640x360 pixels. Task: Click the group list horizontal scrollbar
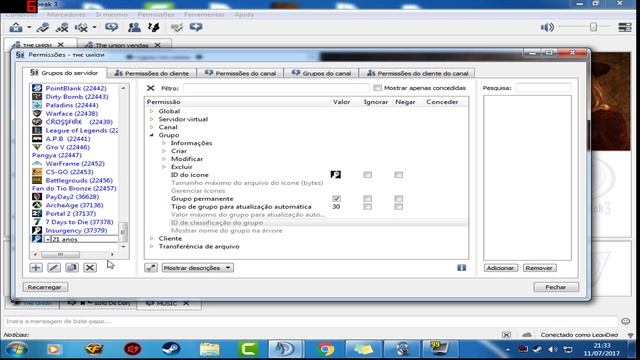click(60, 254)
